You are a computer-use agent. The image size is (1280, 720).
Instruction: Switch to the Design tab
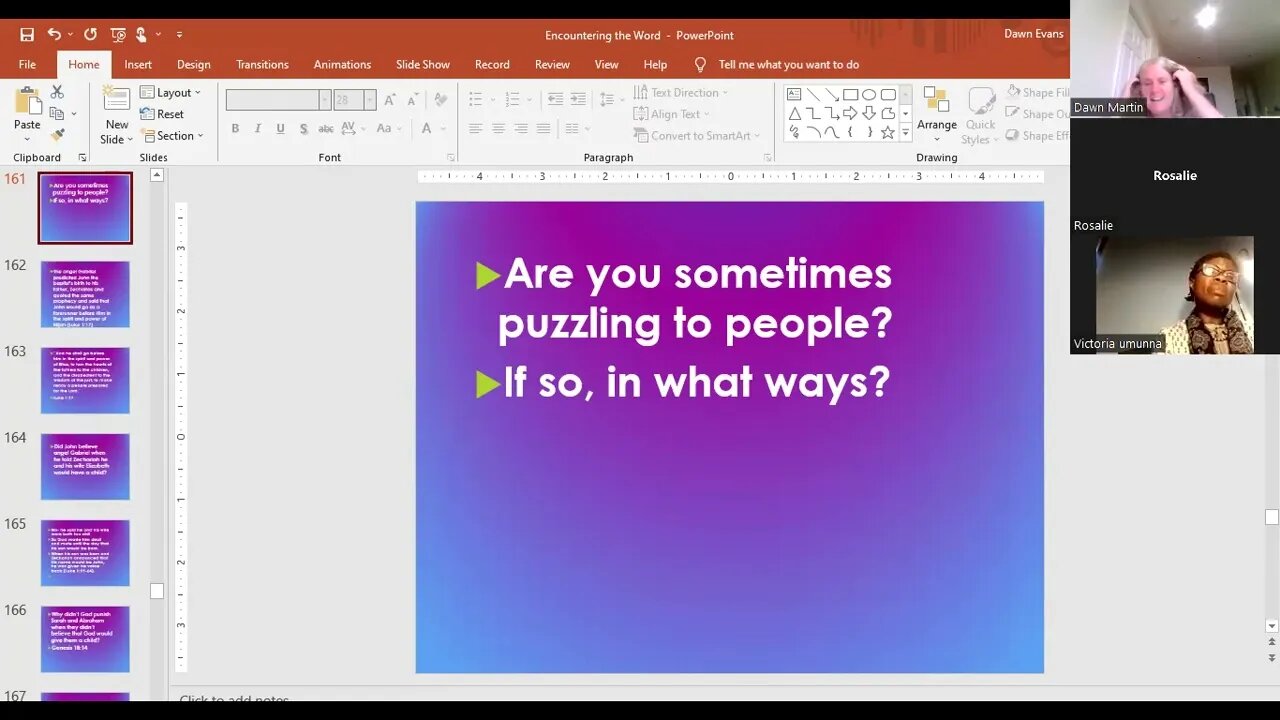point(194,64)
